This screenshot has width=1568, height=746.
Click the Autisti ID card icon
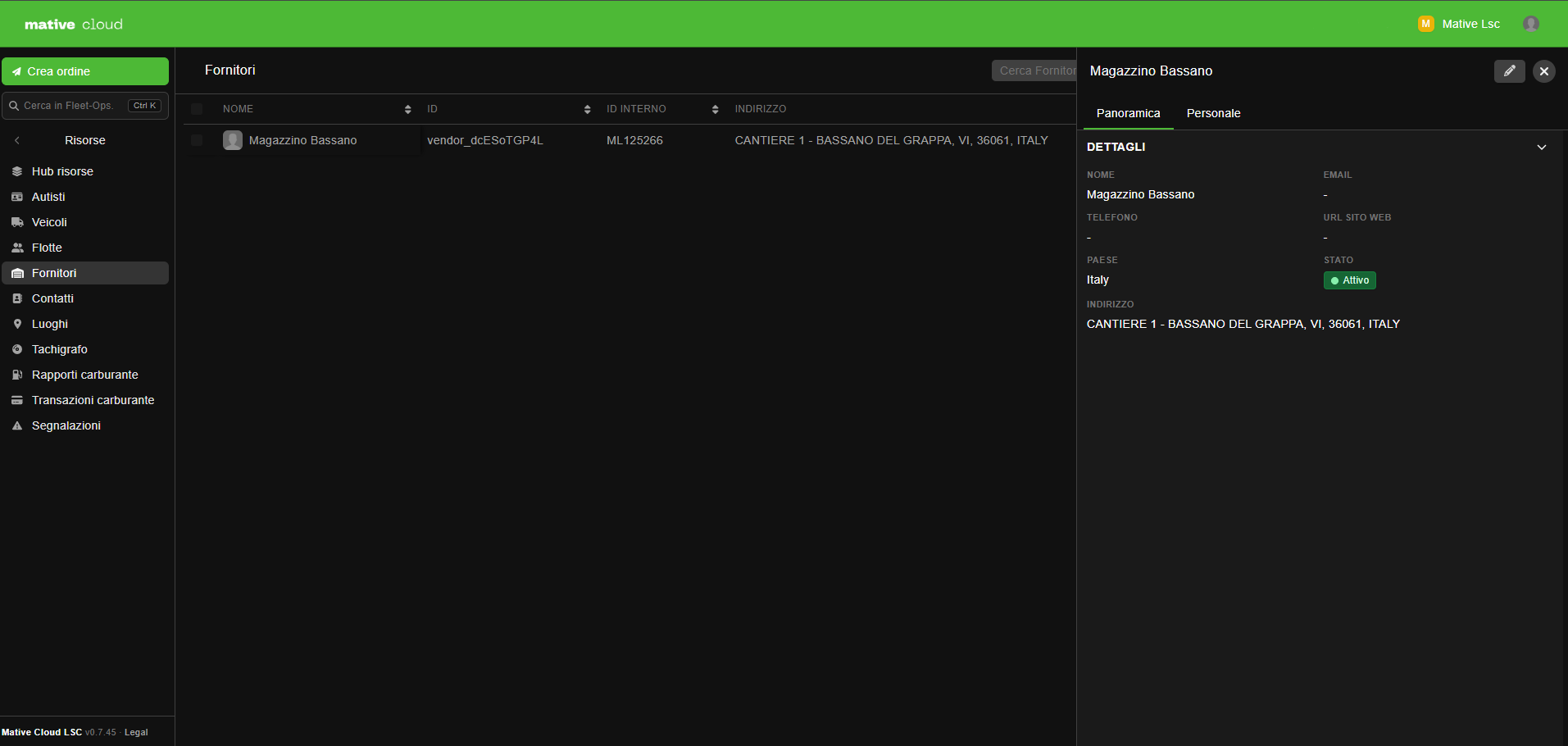coord(17,197)
